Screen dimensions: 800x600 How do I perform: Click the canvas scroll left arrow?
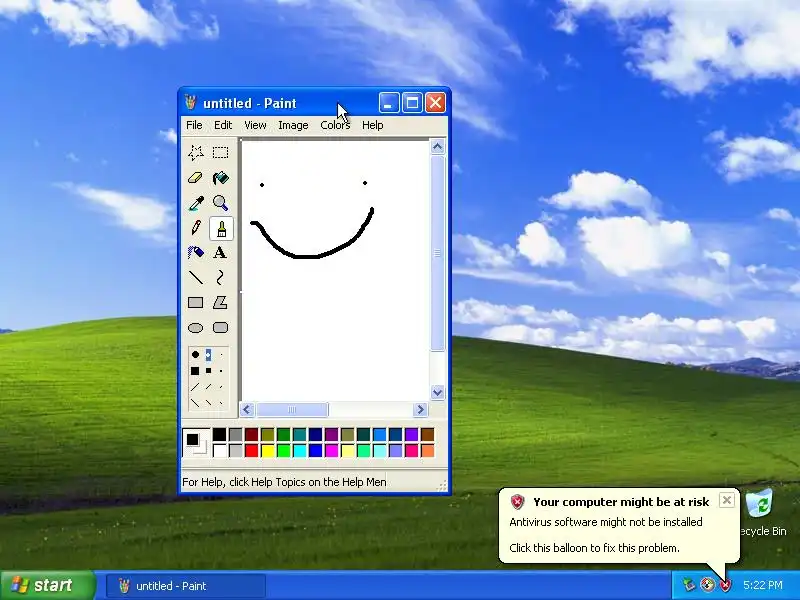(247, 409)
